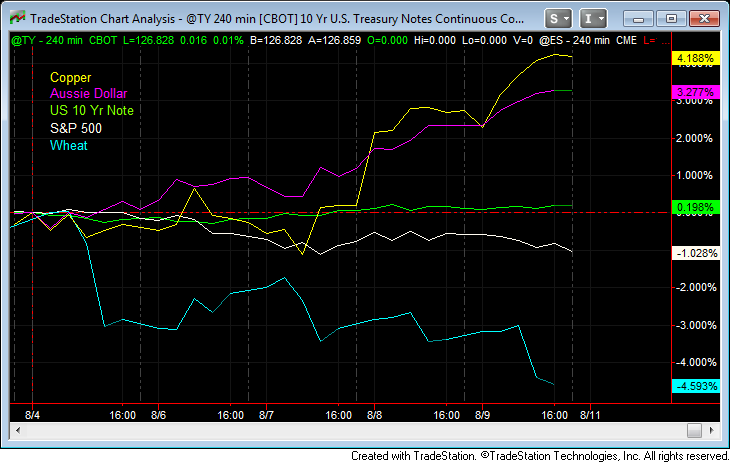This screenshot has height=462, width=730.
Task: Click the 0.01% change text
Action: click(228, 41)
